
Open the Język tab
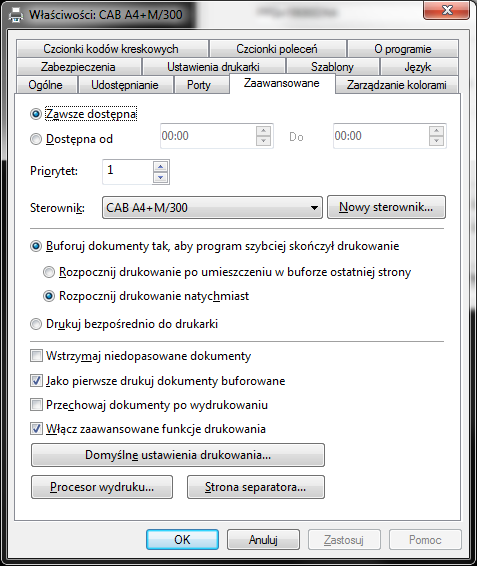(418, 67)
